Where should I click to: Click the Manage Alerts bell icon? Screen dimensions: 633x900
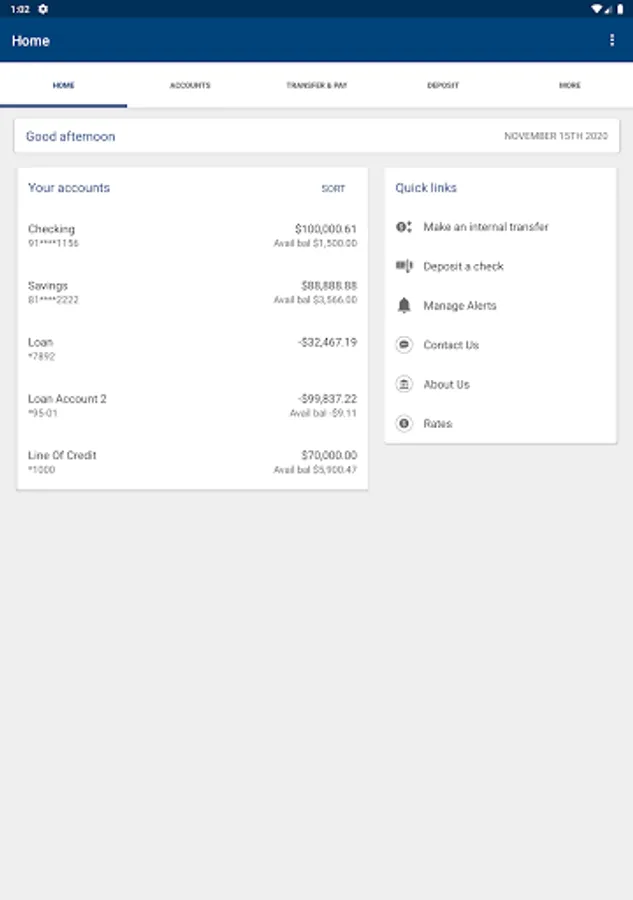coord(404,306)
